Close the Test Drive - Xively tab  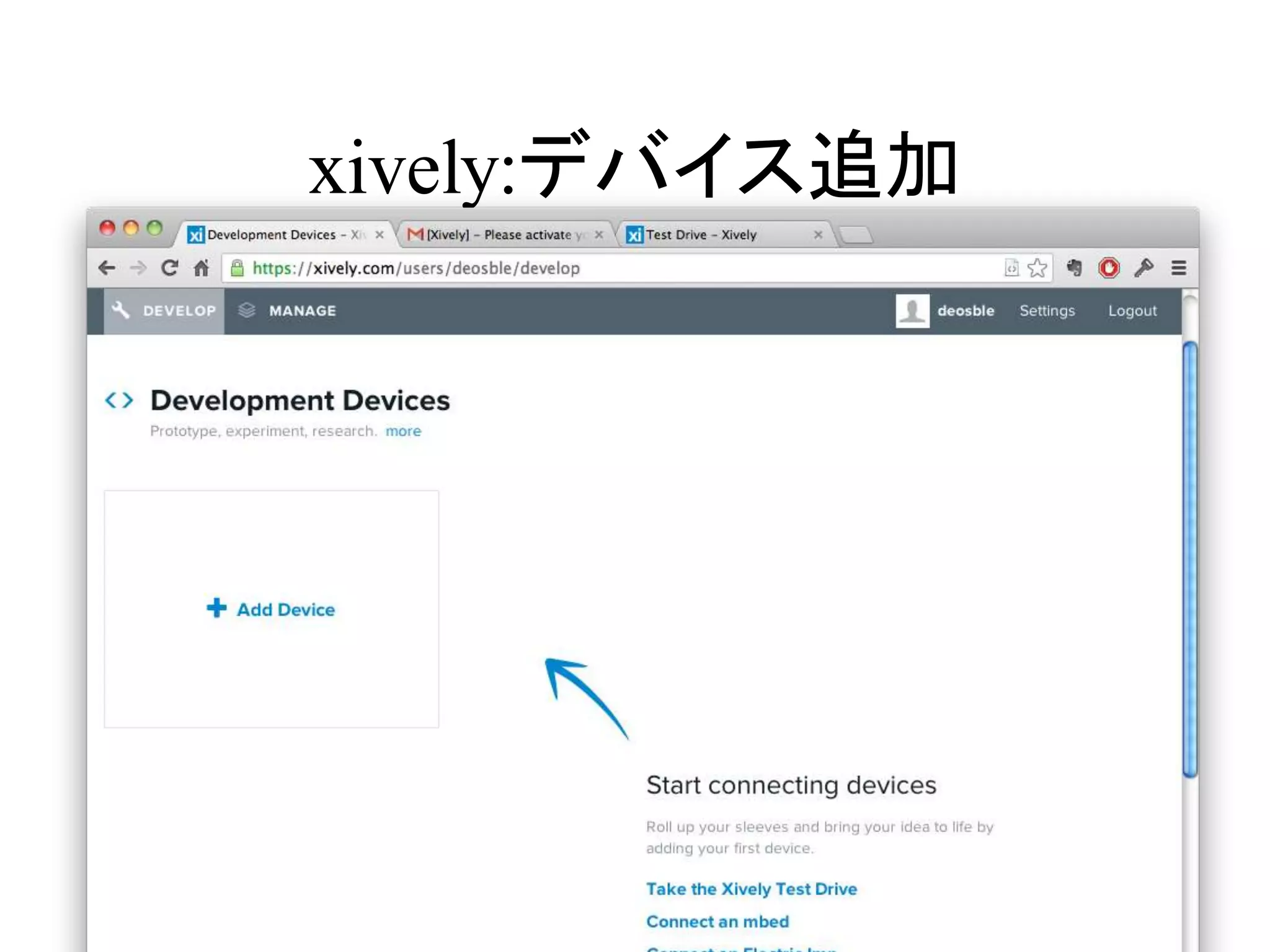tap(819, 235)
